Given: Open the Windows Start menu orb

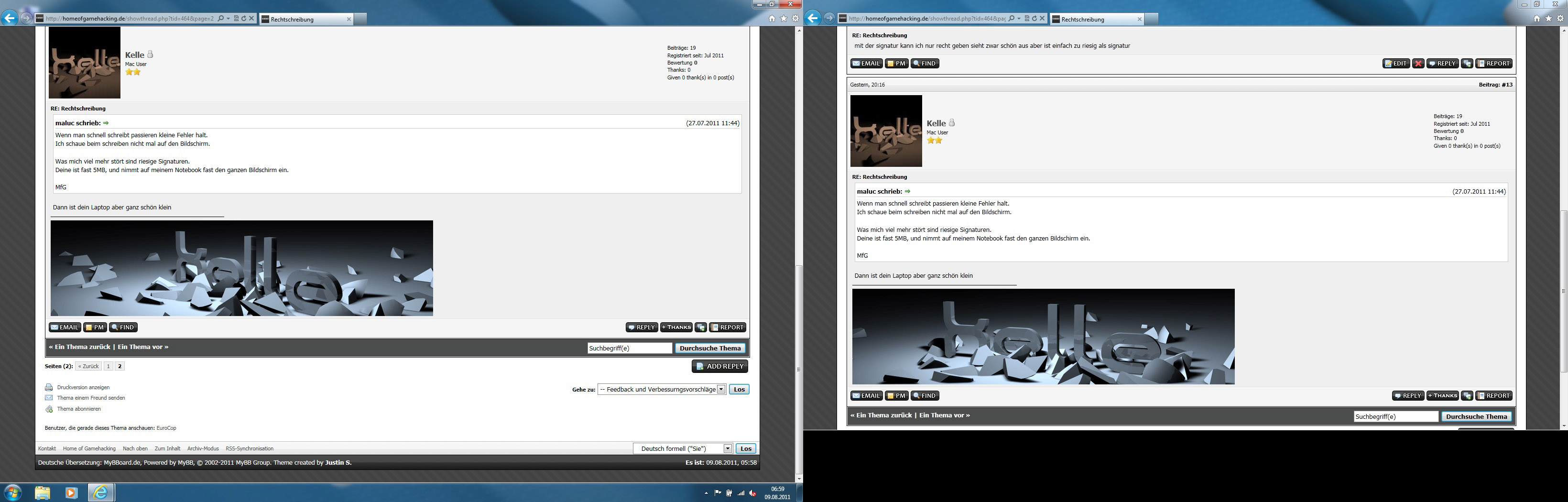Looking at the screenshot, I should click(13, 492).
